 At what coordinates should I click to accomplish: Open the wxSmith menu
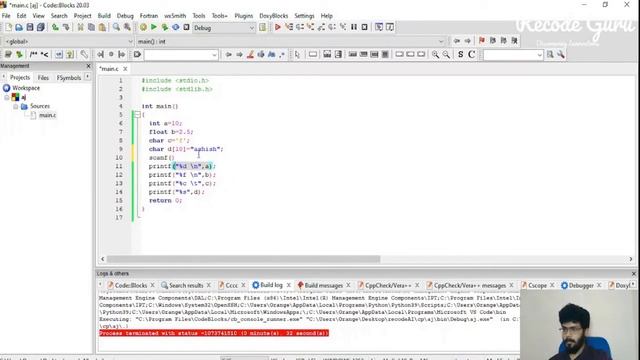175,16
